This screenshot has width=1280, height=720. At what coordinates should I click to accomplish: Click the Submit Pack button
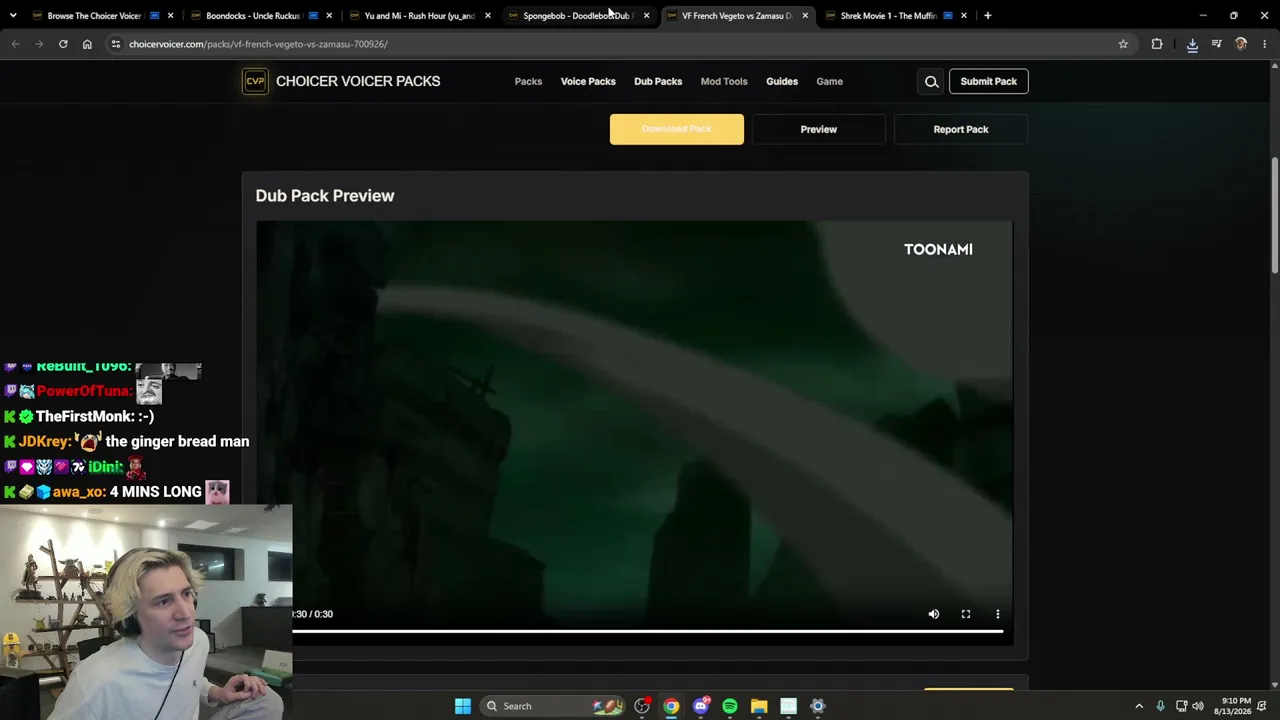pyautogui.click(x=988, y=82)
